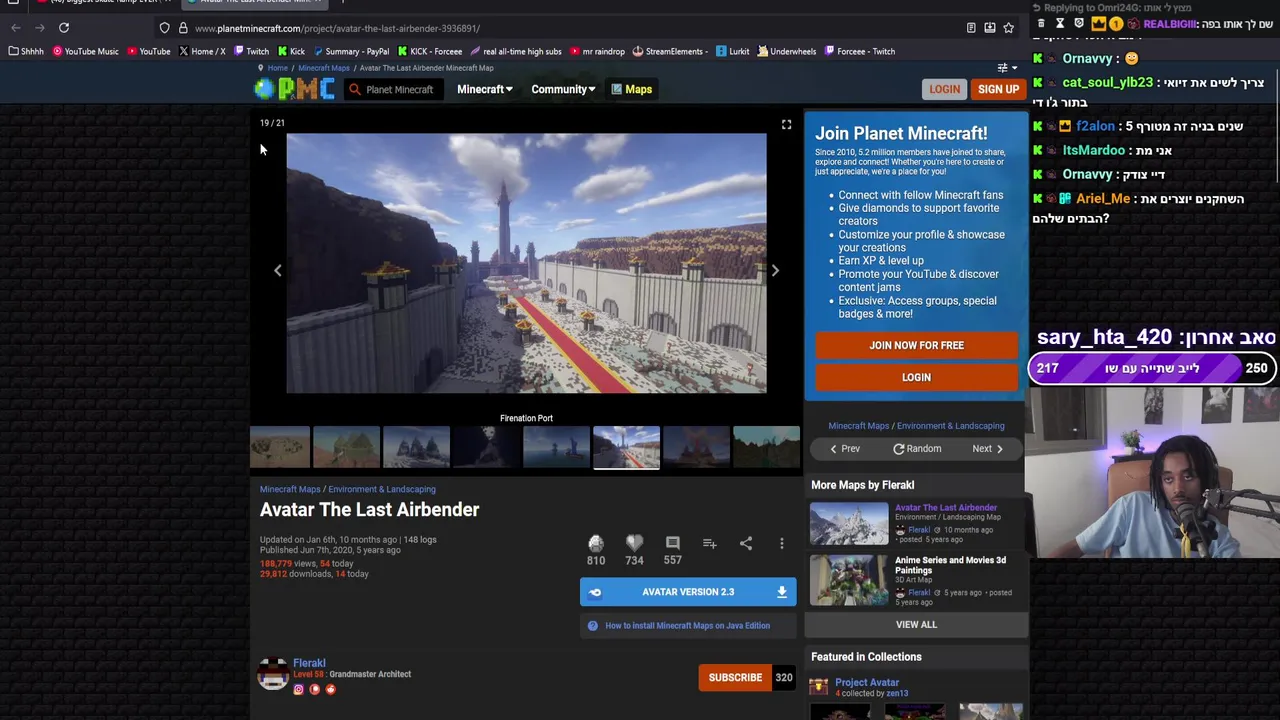The width and height of the screenshot is (1280, 720).
Task: Click the browser address bar URL
Action: [x=337, y=28]
